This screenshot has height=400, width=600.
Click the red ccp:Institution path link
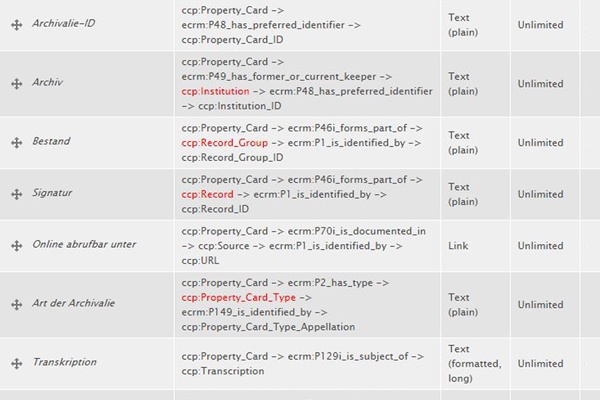[x=215, y=91]
